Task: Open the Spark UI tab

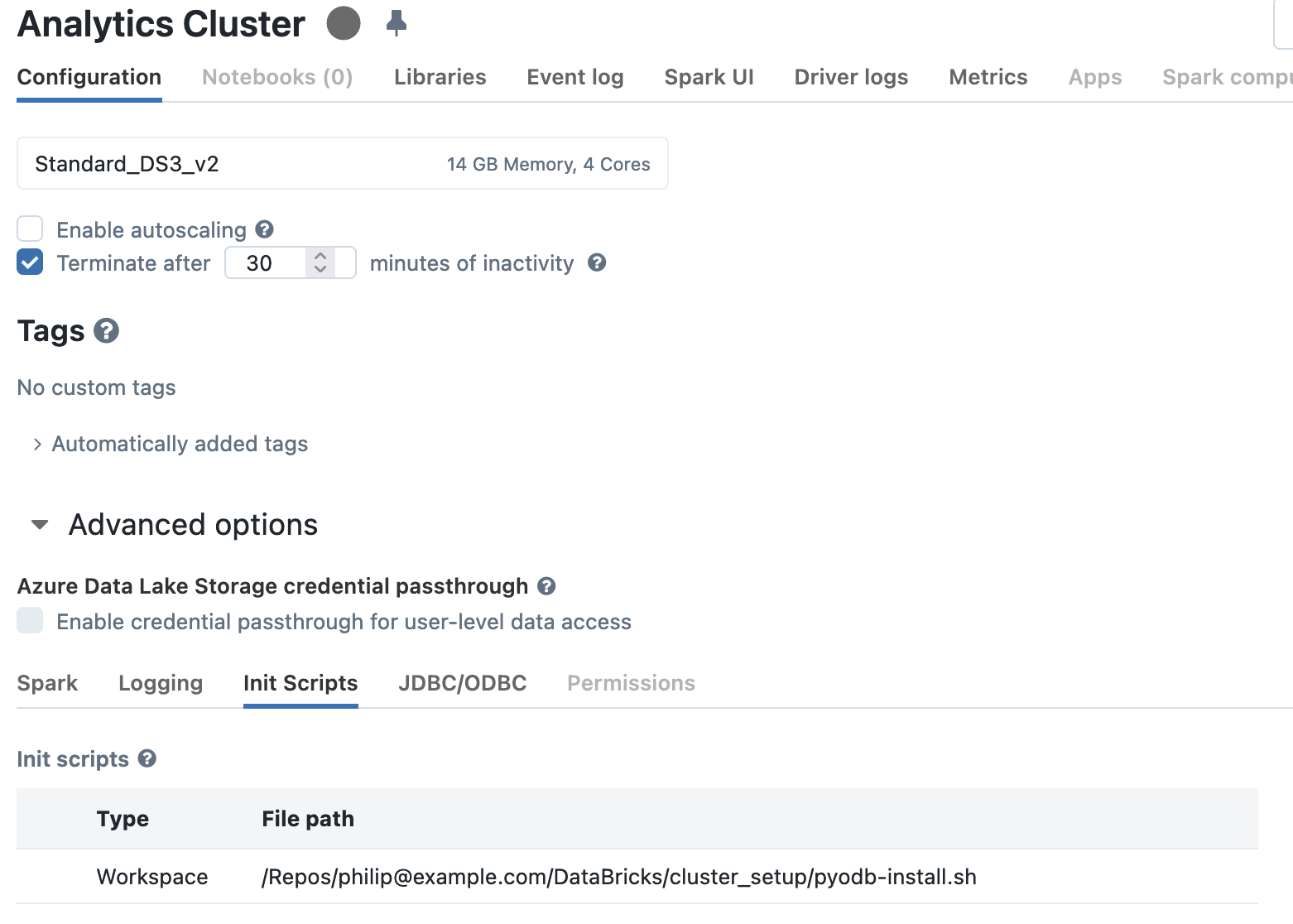Action: pyautogui.click(x=709, y=77)
